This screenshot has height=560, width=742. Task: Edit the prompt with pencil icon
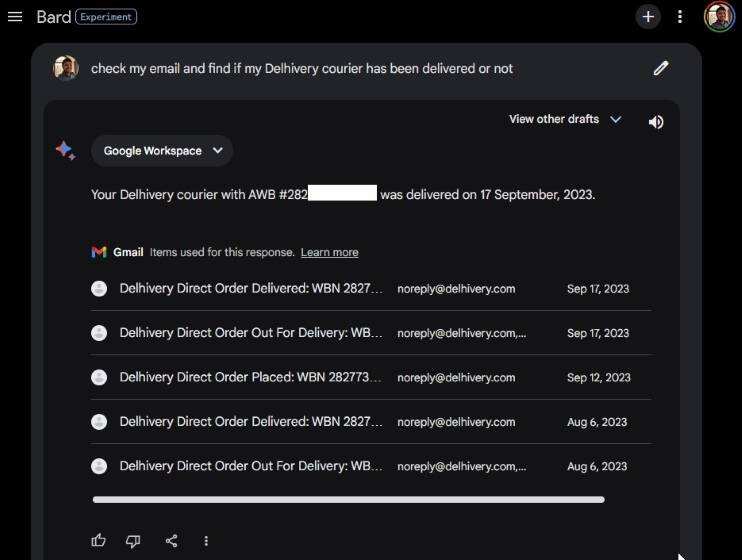click(x=660, y=68)
